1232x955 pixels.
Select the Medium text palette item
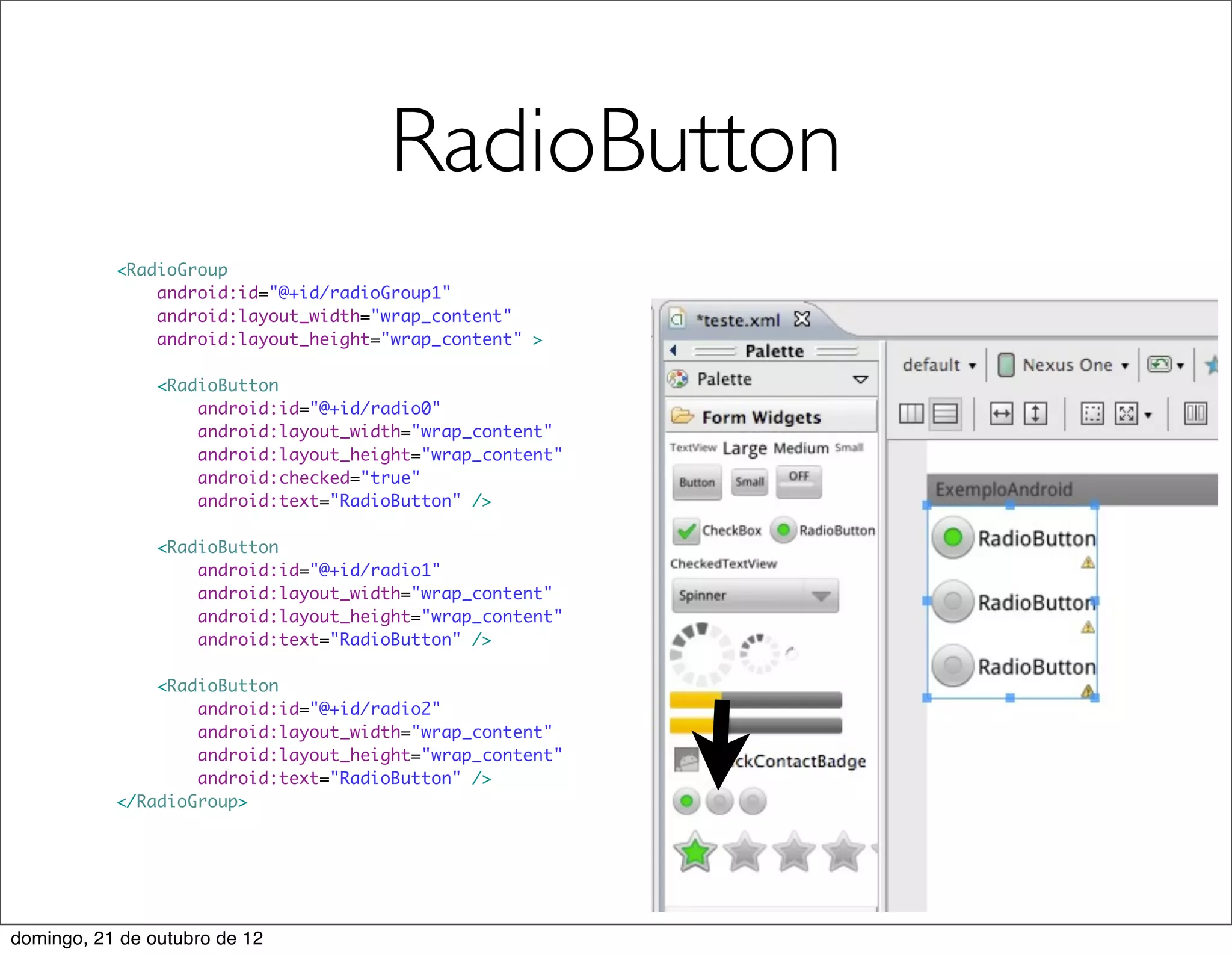tap(801, 448)
